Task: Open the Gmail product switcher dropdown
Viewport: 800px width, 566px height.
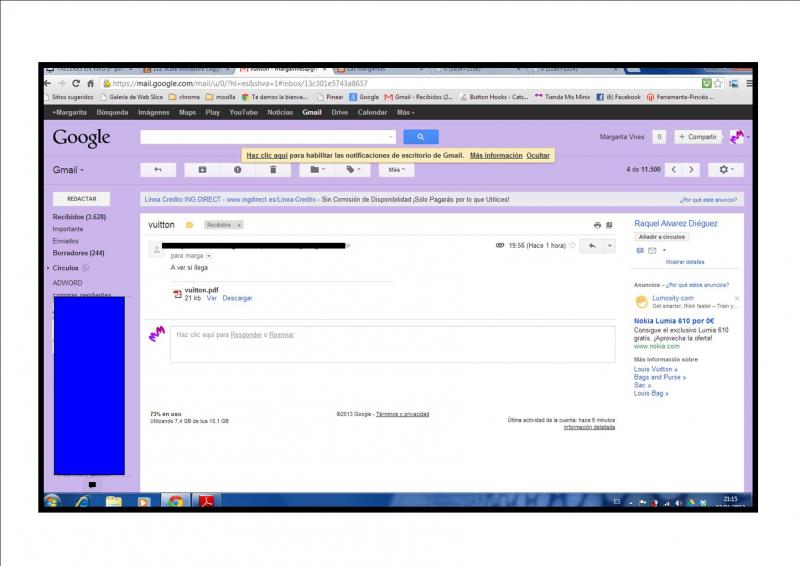Action: point(68,170)
